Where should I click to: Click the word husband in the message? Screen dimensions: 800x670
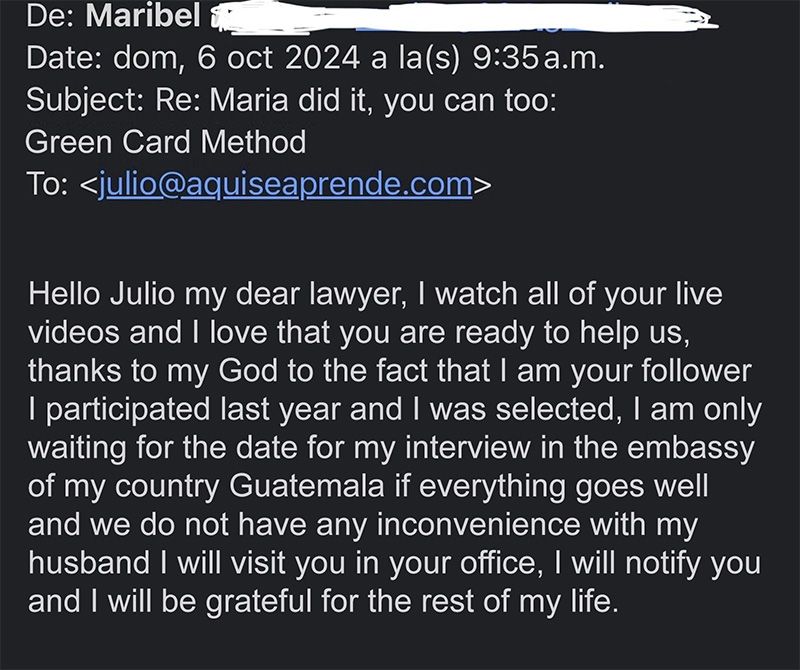click(89, 563)
